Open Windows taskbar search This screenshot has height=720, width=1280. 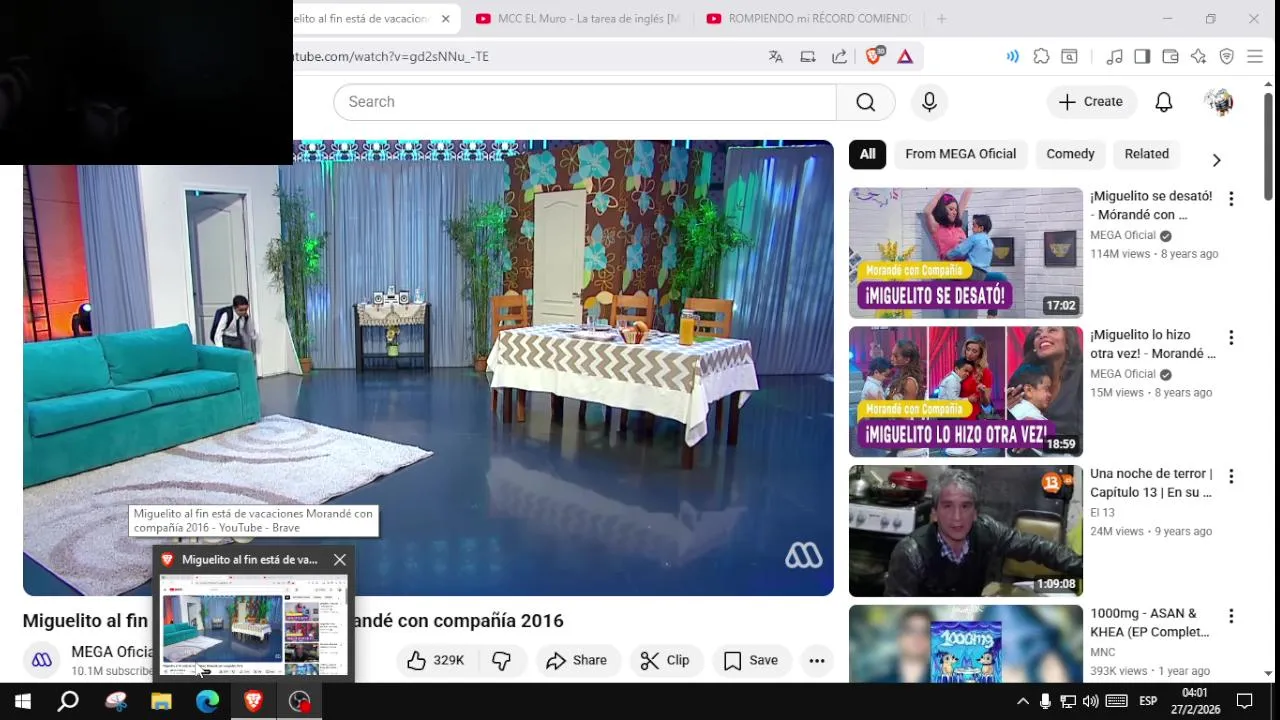pyautogui.click(x=68, y=701)
